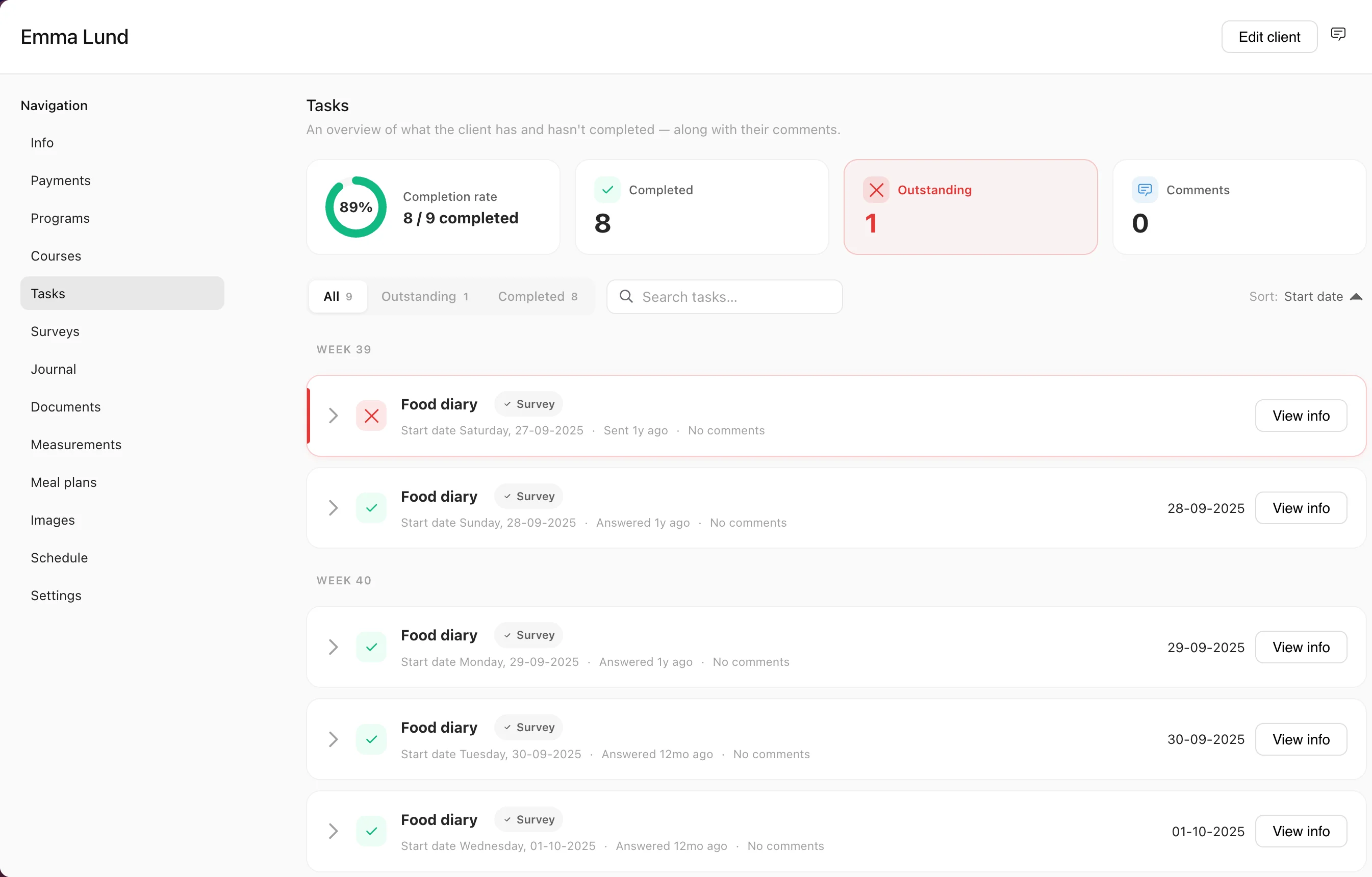Open Payments in the navigation
Image resolution: width=1372 pixels, height=877 pixels.
tap(60, 180)
